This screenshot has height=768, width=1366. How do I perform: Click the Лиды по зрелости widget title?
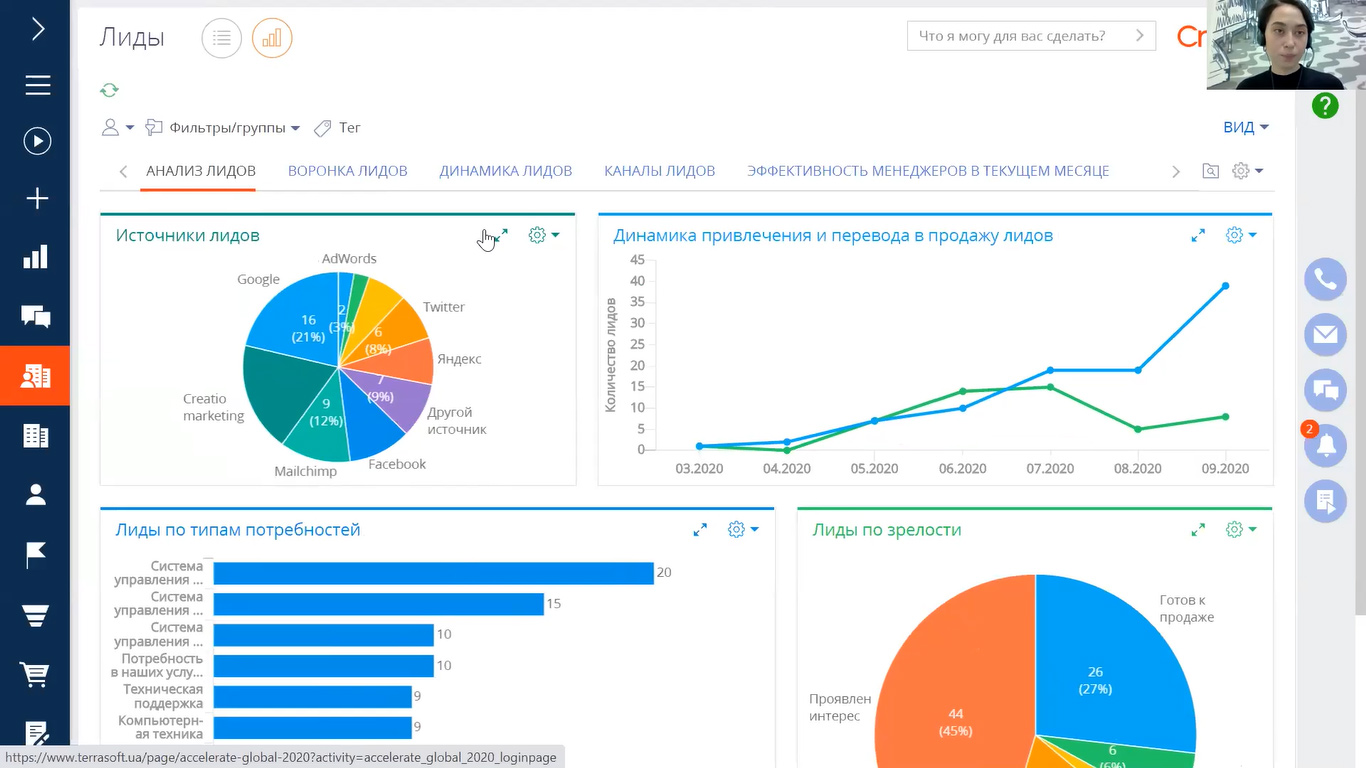pyautogui.click(x=887, y=530)
